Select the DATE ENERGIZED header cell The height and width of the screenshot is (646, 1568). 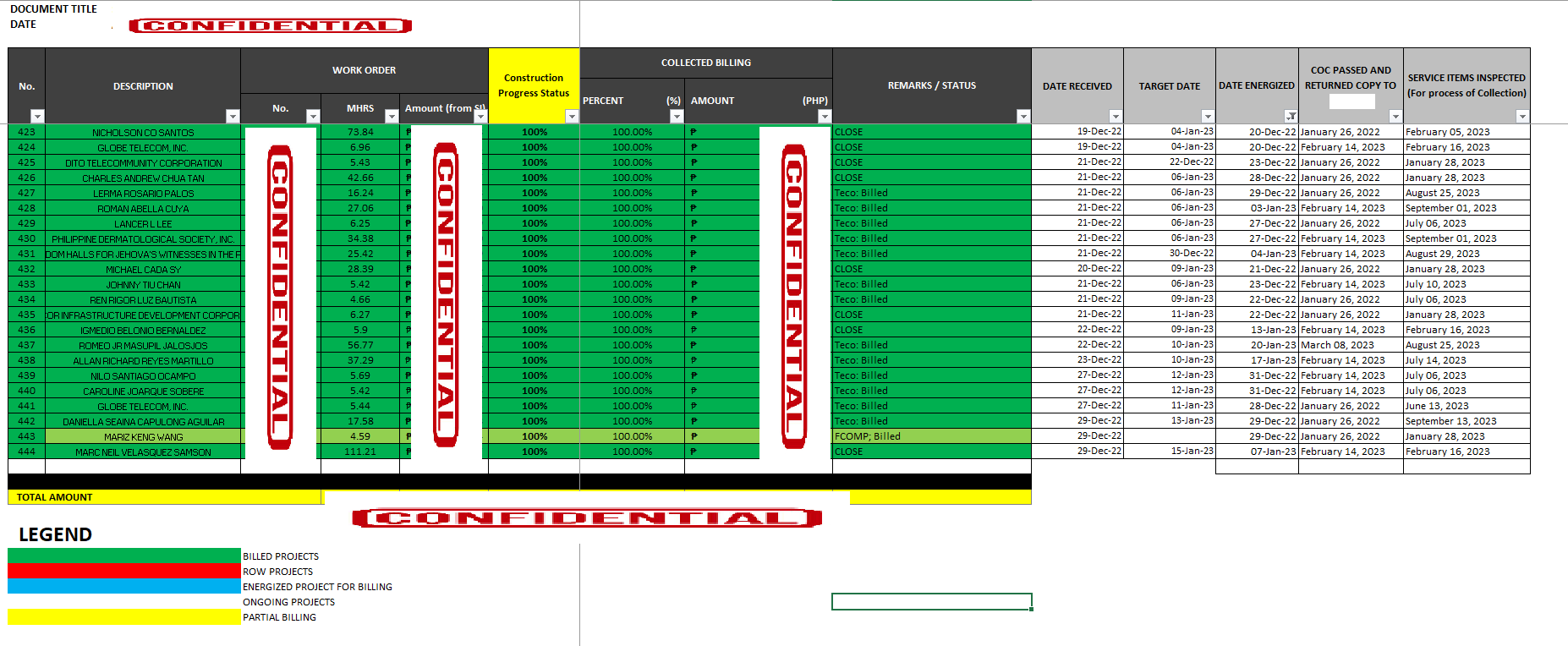point(1257,85)
